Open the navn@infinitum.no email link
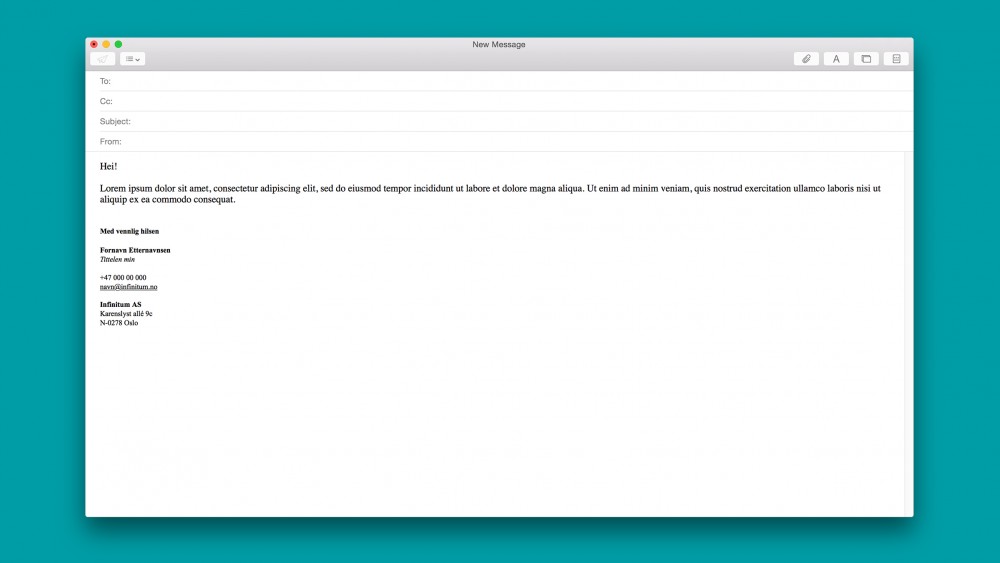The image size is (1000, 563). tap(128, 287)
